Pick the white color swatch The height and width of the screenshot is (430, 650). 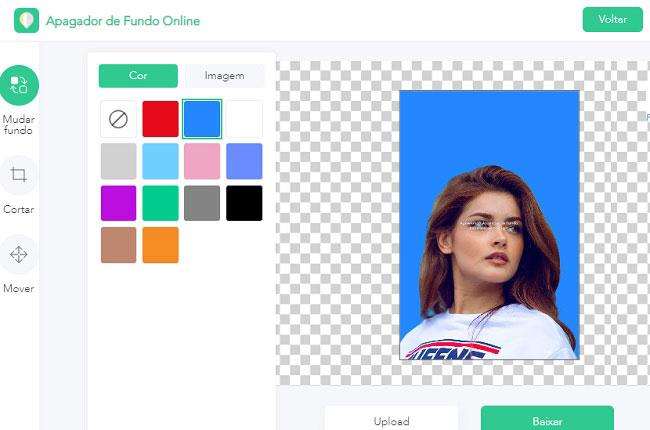[x=244, y=119]
